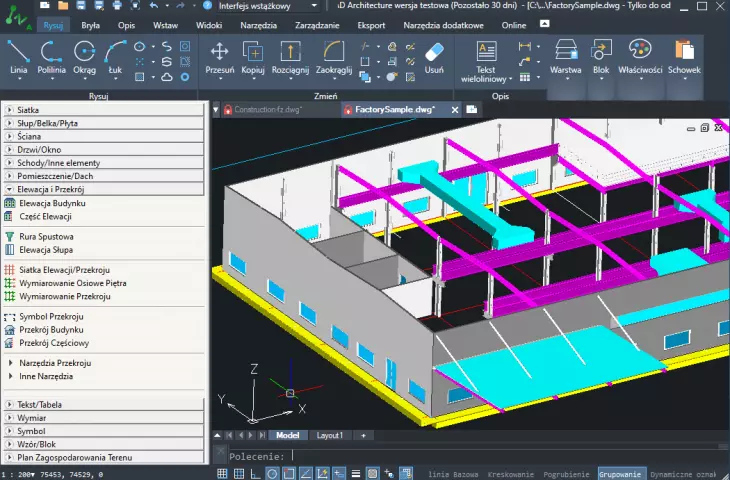Select the Linia line tool
Viewport: 730px width, 480px height.
19,57
